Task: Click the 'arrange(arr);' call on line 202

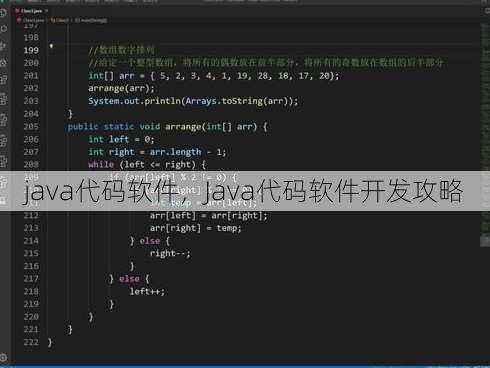Action: pyautogui.click(x=121, y=89)
